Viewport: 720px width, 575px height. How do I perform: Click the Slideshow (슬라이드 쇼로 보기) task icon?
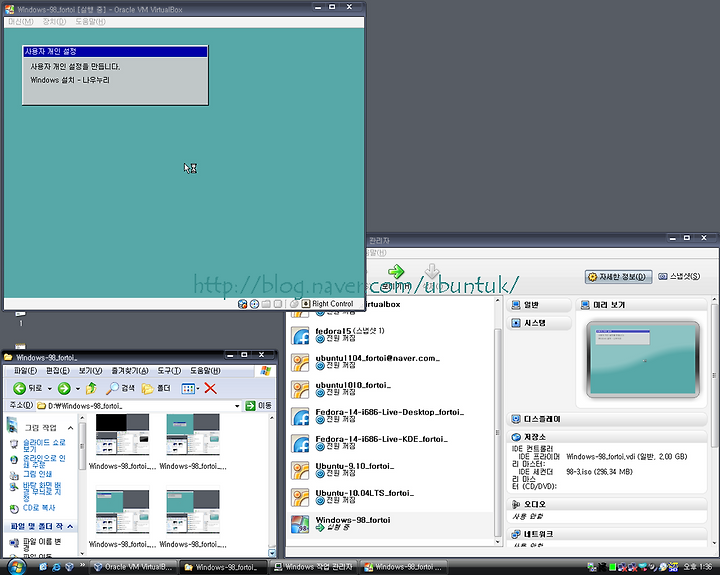(x=14, y=444)
